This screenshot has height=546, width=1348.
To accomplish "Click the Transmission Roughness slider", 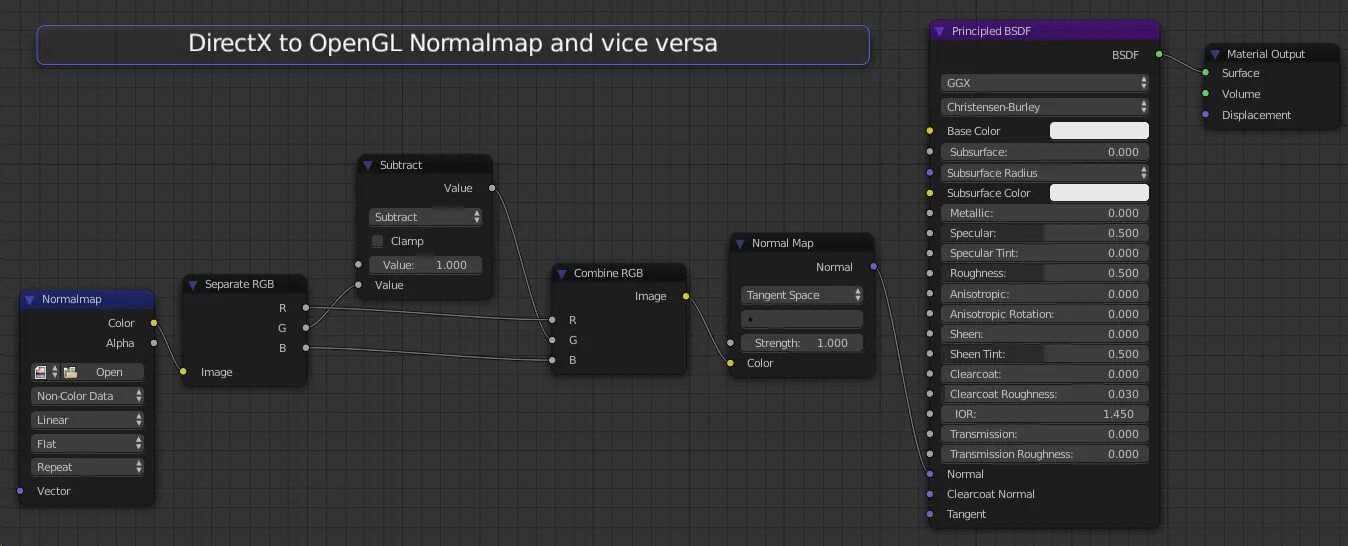I will click(x=1045, y=454).
